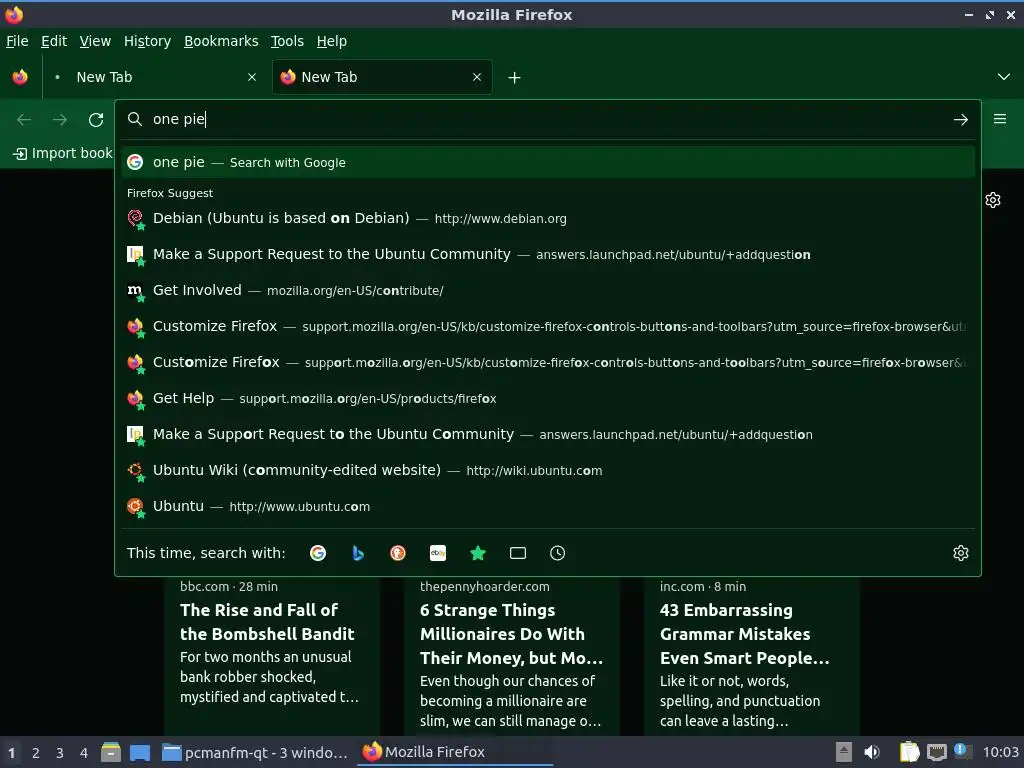Open a new tab with the plus button
Image resolution: width=1024 pixels, height=768 pixels.
pos(515,78)
